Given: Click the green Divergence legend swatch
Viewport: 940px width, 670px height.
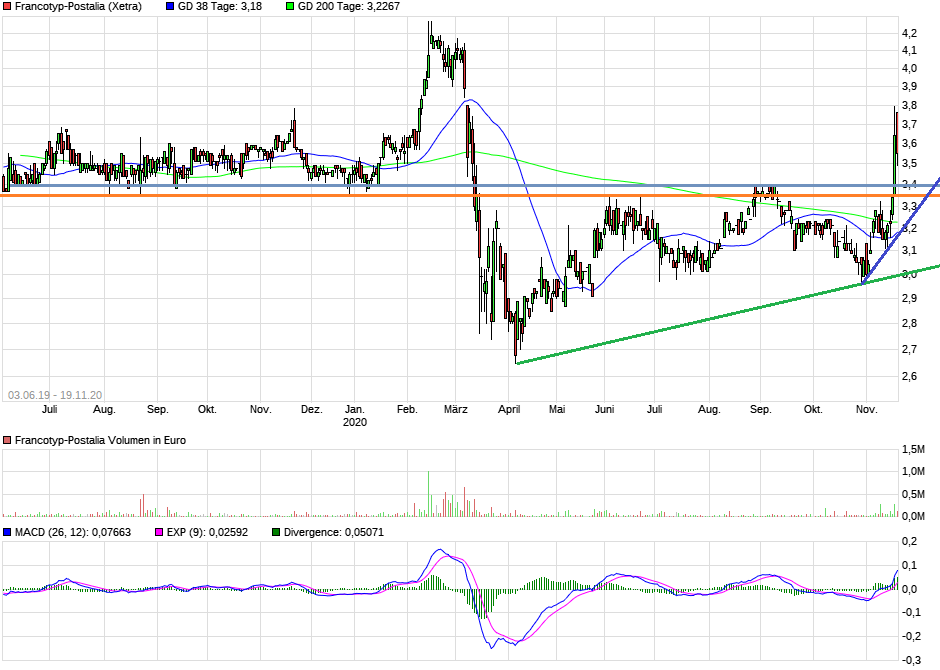Looking at the screenshot, I should [276, 532].
